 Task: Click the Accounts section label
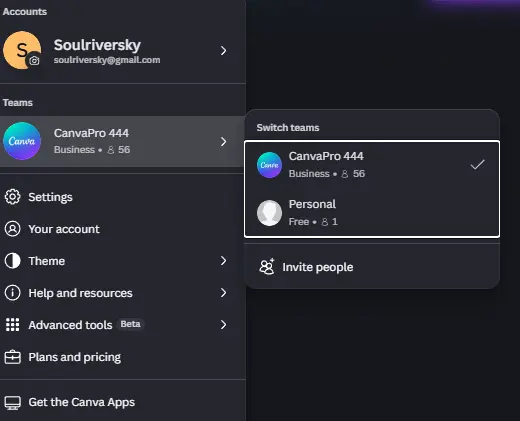pos(25,12)
